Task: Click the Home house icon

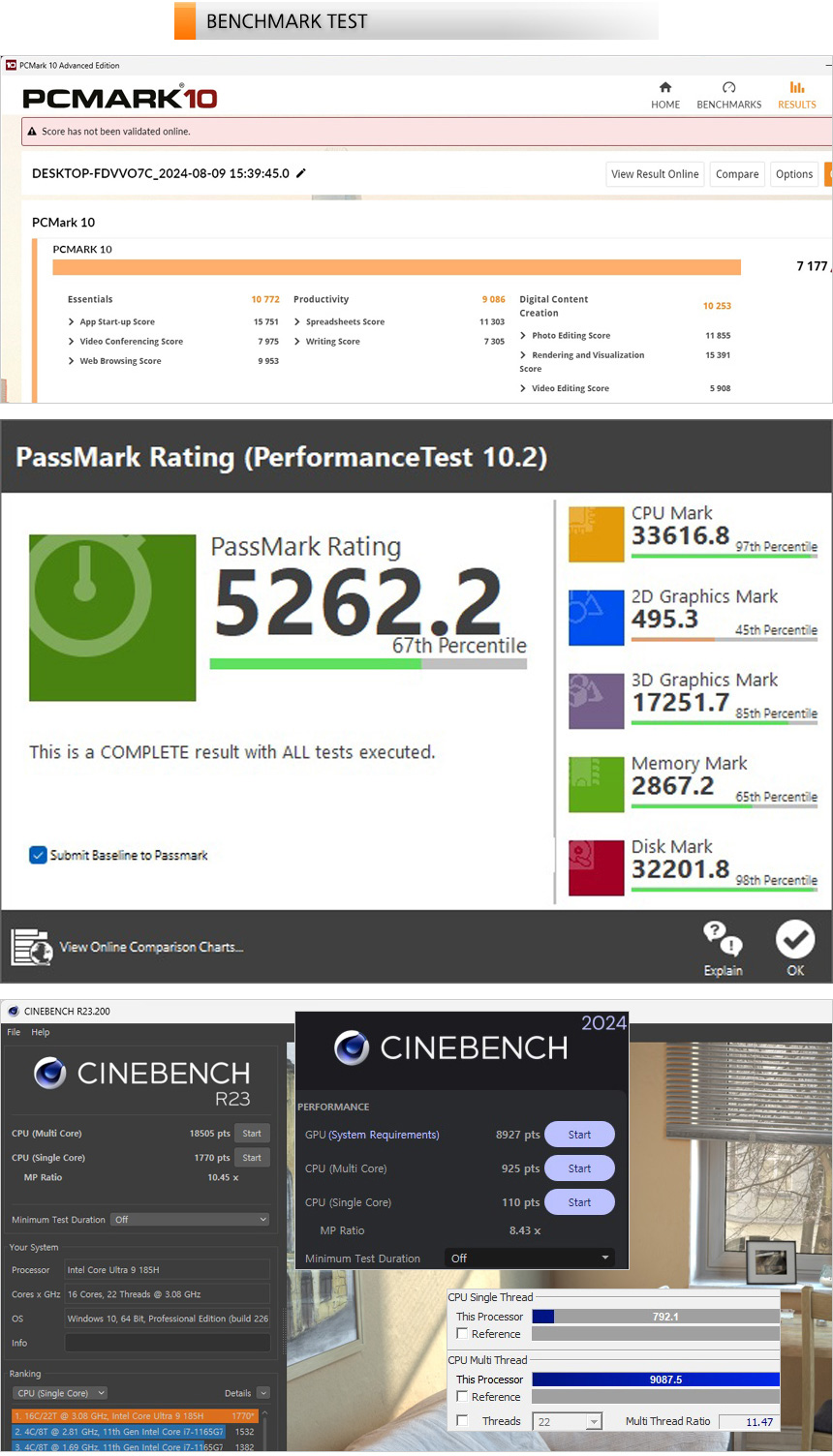Action: tap(665, 87)
